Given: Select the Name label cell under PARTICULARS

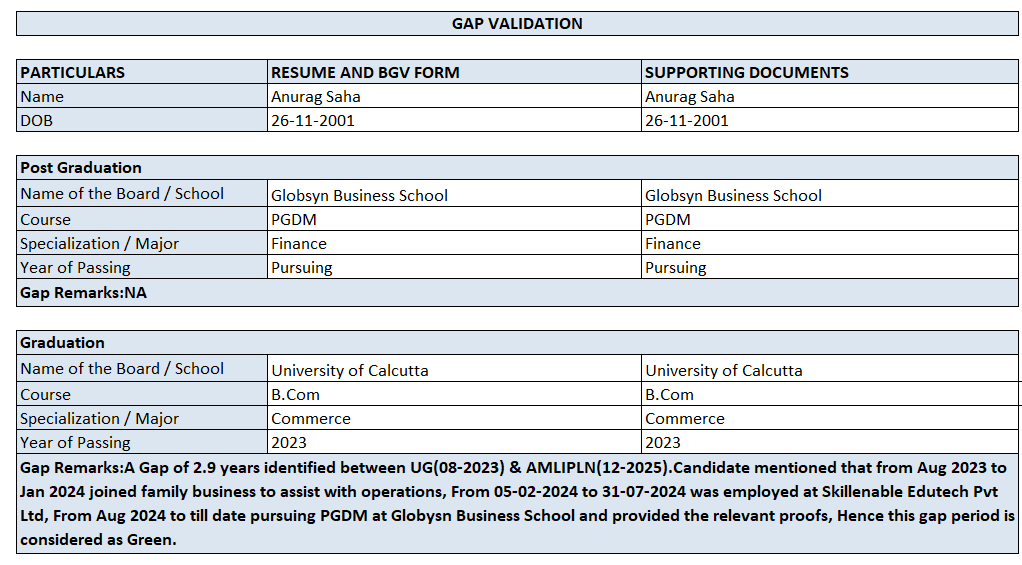Looking at the screenshot, I should pyautogui.click(x=42, y=97).
